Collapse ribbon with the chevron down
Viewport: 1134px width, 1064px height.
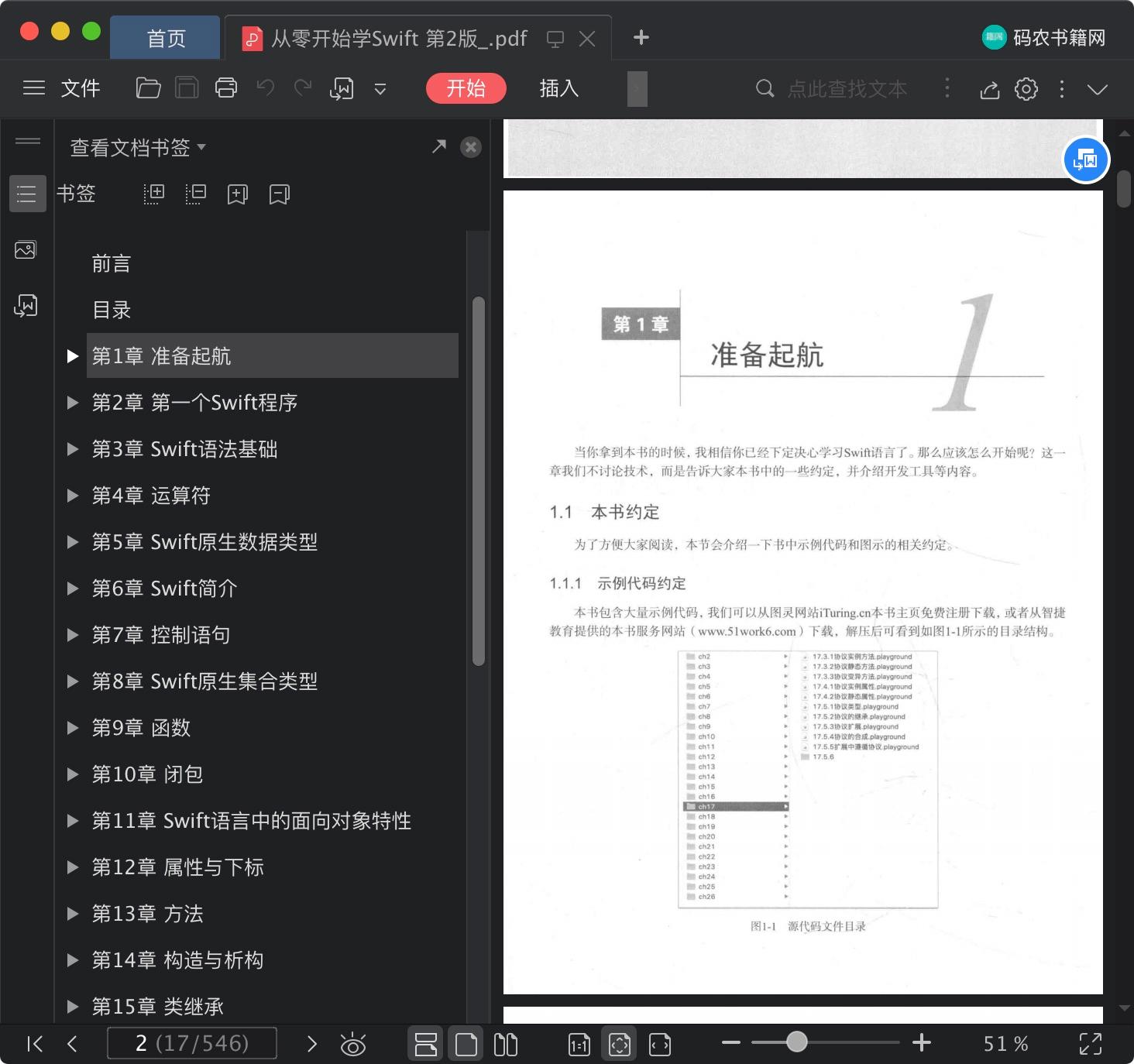[x=1098, y=89]
